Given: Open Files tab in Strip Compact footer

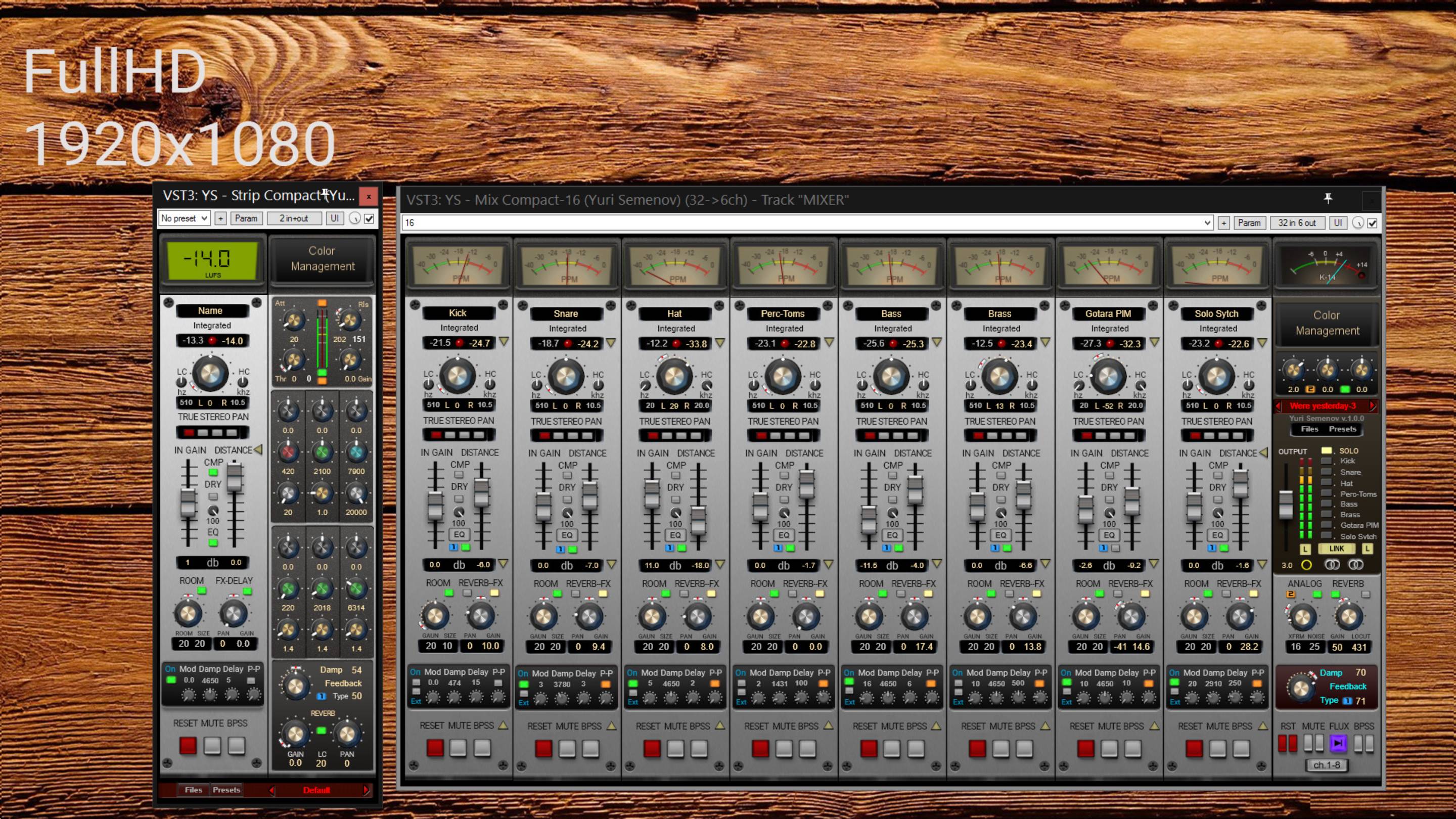Looking at the screenshot, I should point(193,790).
